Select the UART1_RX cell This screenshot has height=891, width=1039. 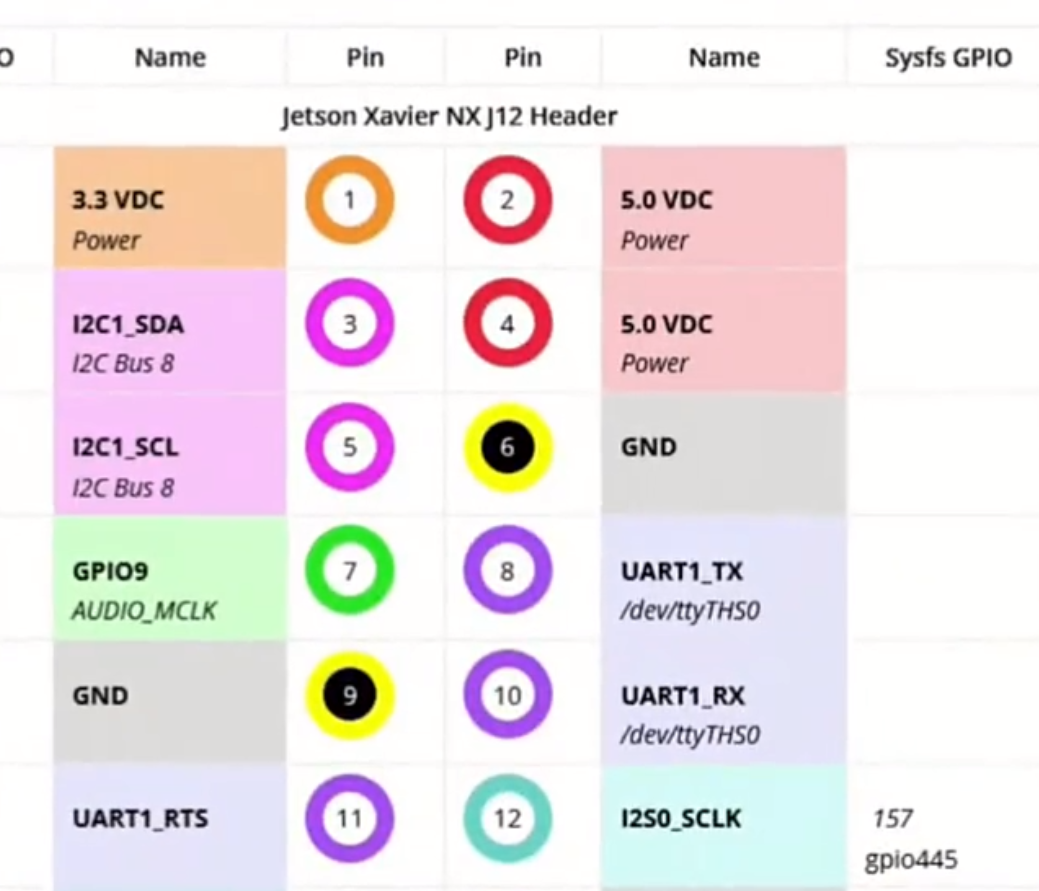(724, 702)
